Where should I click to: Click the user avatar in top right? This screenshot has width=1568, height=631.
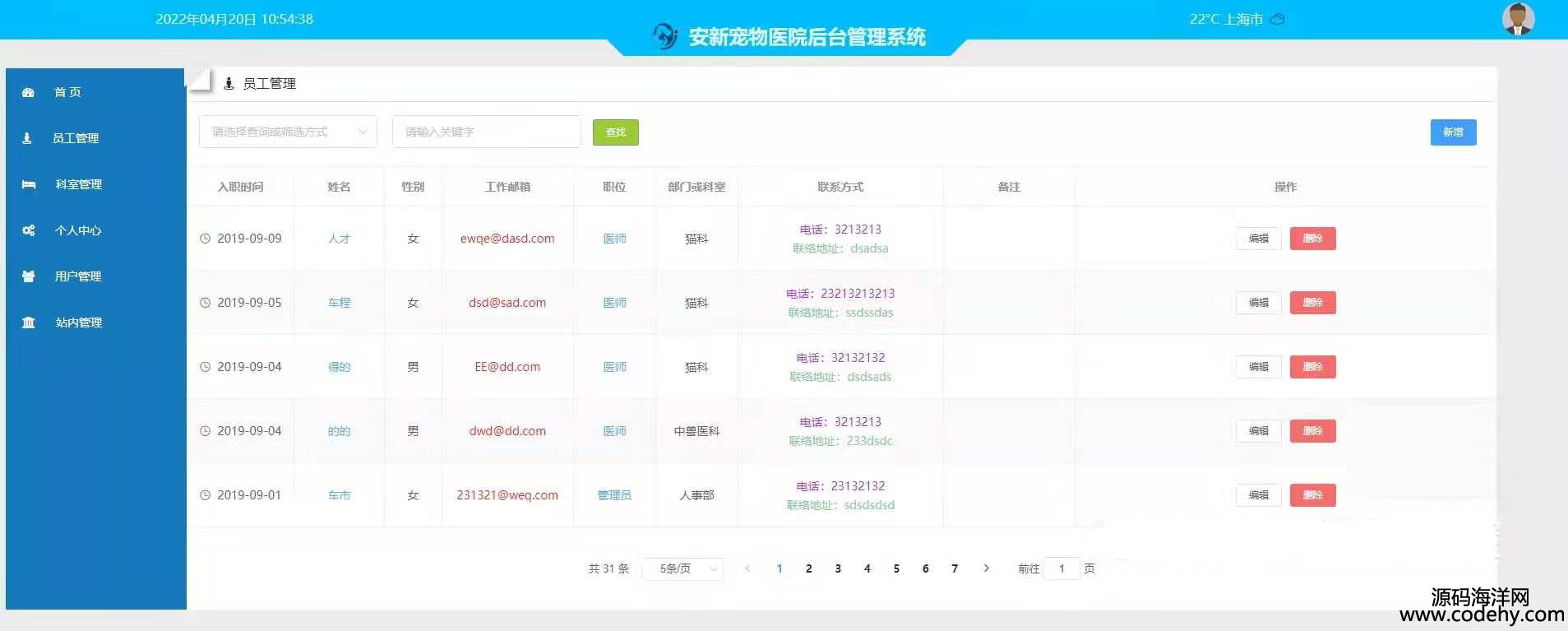click(x=1518, y=18)
